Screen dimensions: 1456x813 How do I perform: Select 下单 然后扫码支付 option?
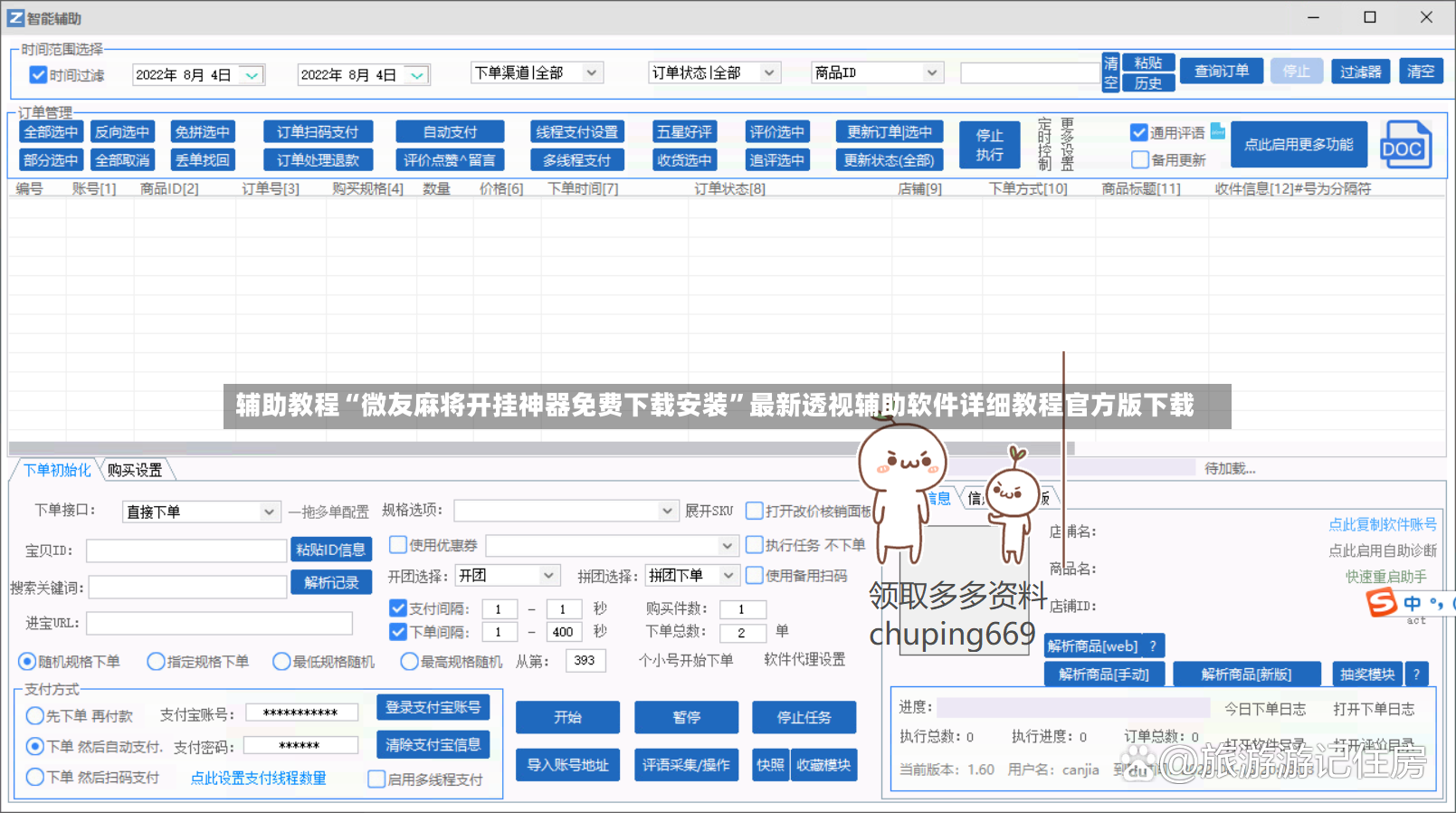(x=35, y=777)
